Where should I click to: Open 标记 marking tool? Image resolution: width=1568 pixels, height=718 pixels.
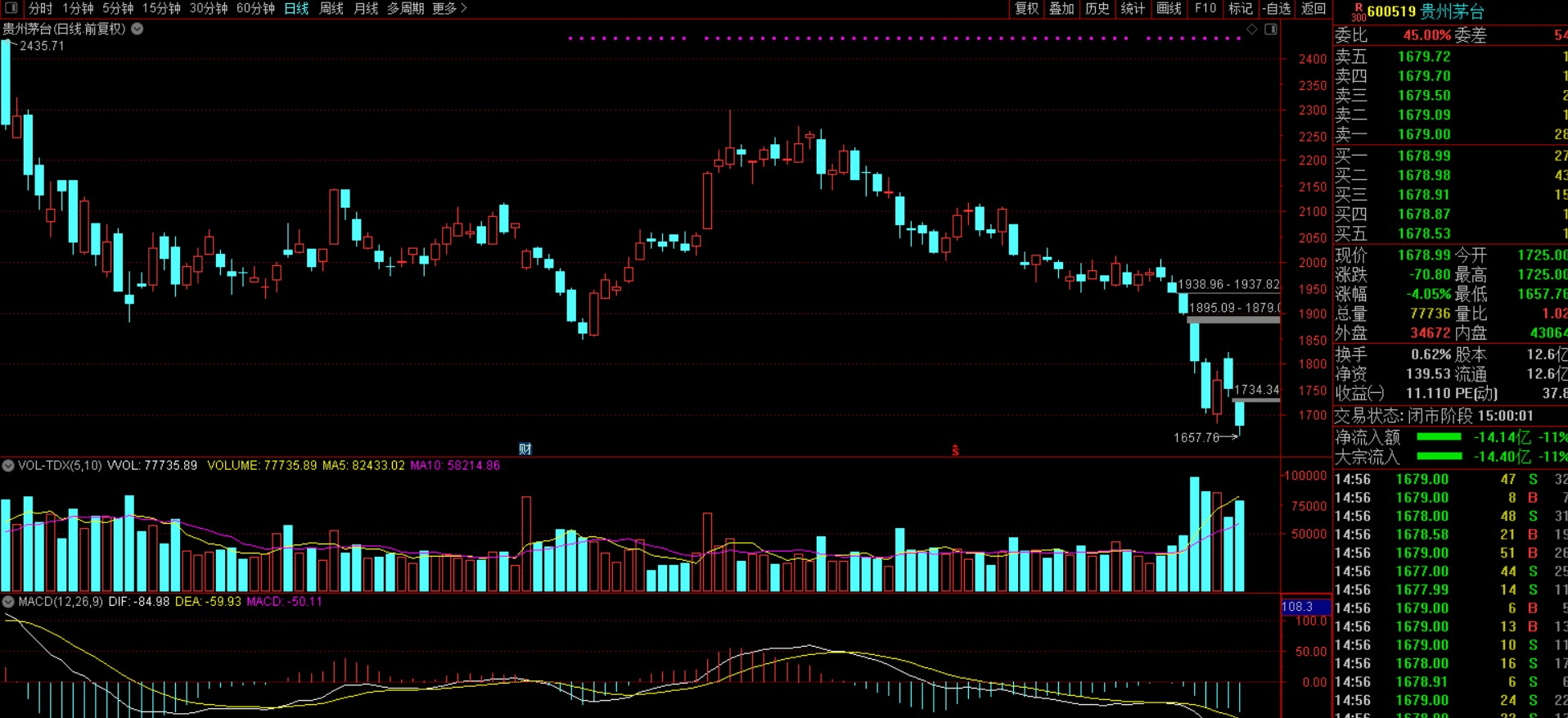[x=1241, y=8]
